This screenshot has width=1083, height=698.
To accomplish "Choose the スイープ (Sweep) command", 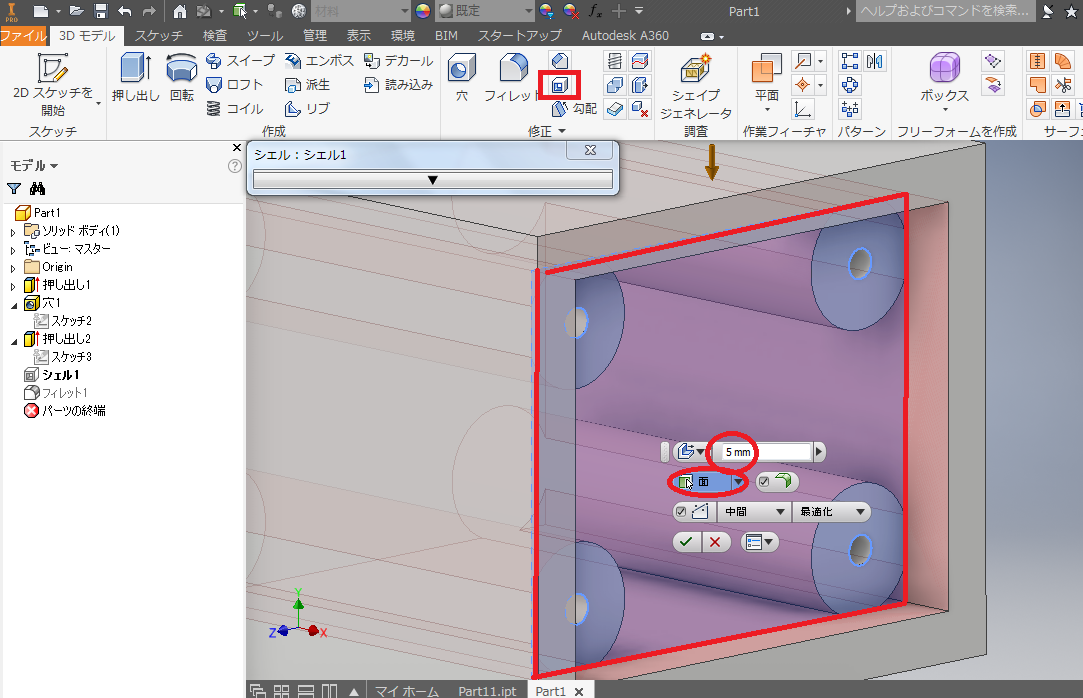I will 240,61.
